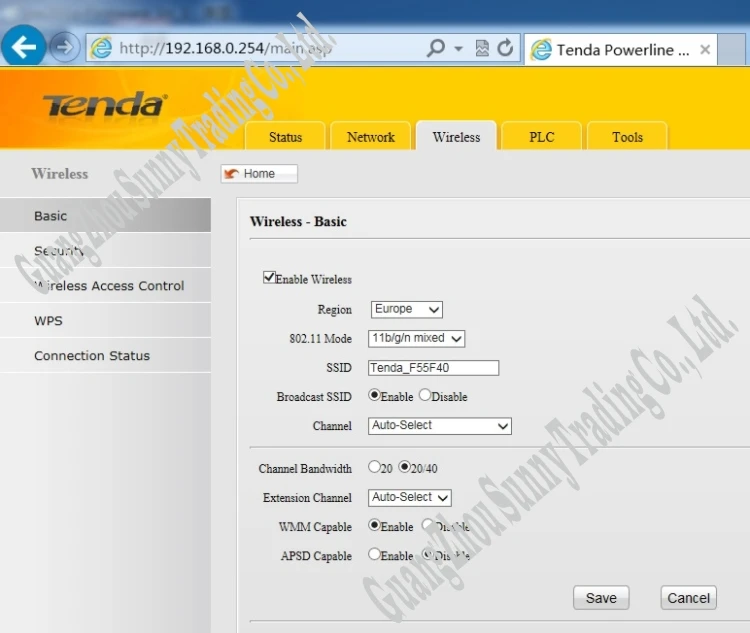Open the PLC tab
The image size is (750, 633).
[541, 137]
